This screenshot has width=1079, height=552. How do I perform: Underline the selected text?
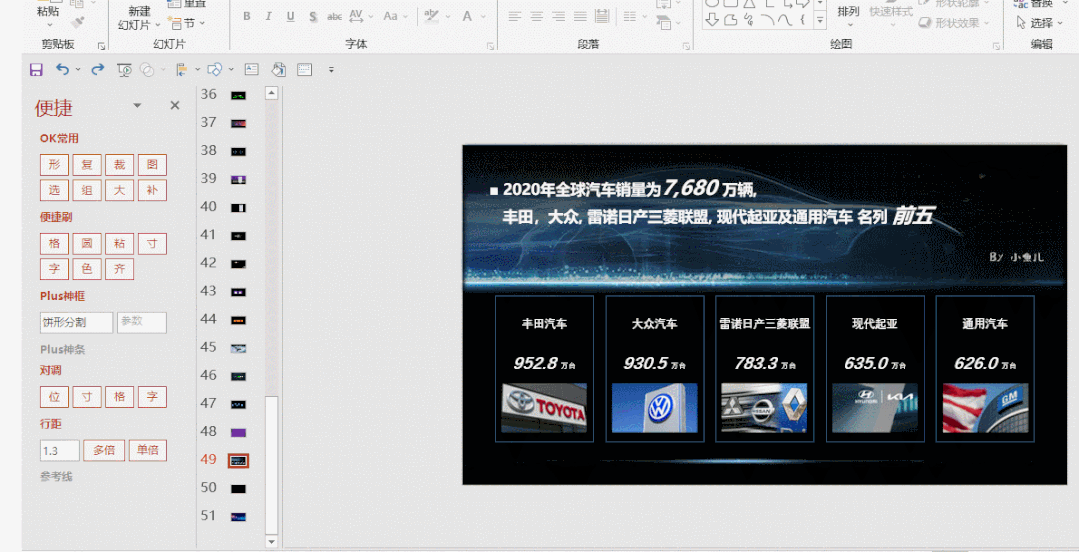290,16
